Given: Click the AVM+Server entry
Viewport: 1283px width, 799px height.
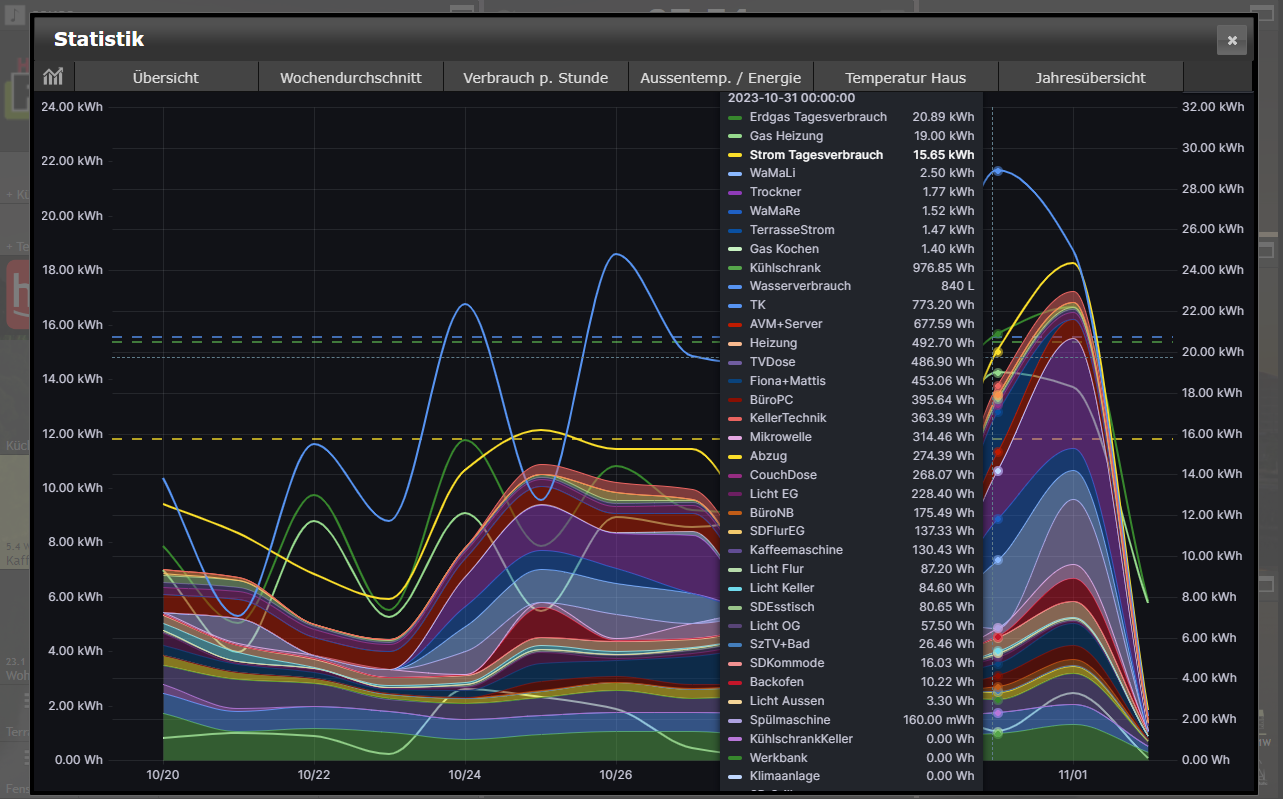Looking at the screenshot, I should (851, 324).
